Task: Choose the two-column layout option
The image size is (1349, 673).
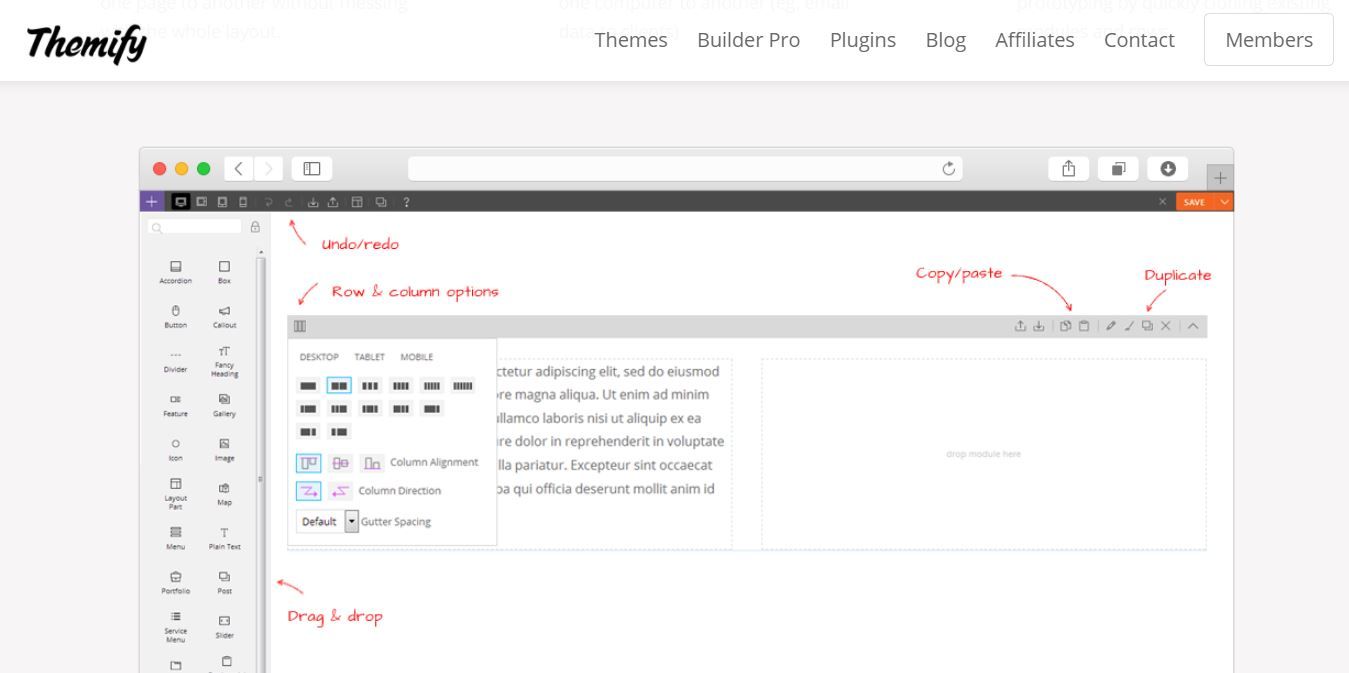Action: click(x=339, y=386)
